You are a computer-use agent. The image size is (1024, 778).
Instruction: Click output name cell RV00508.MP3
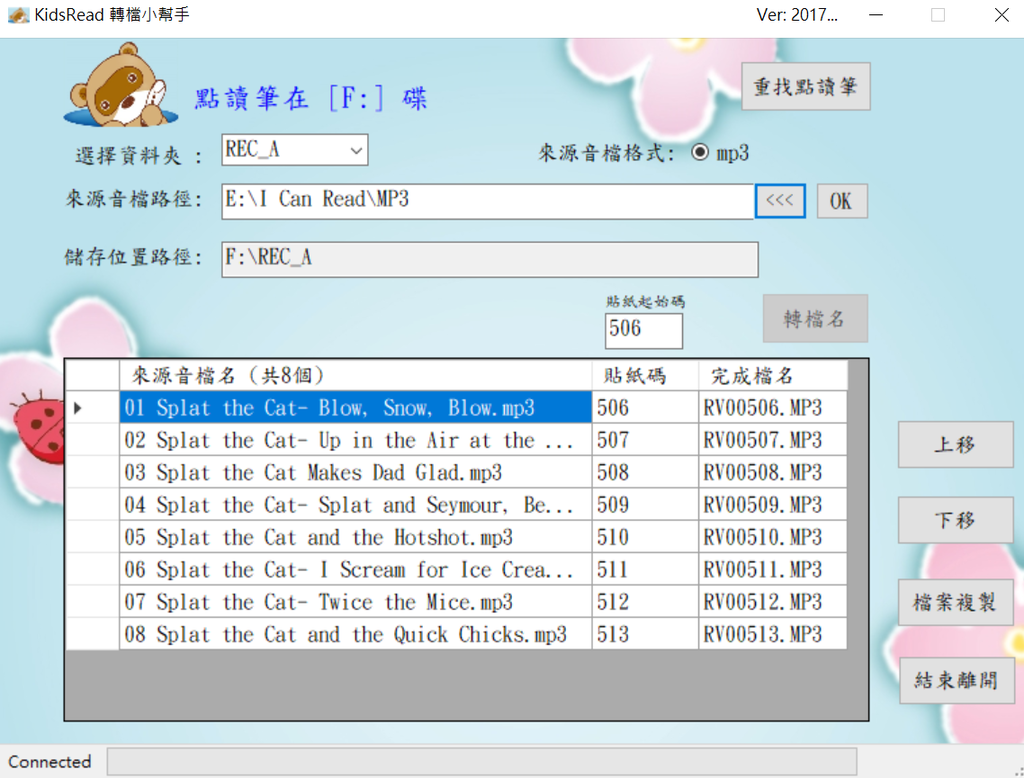tap(773, 472)
